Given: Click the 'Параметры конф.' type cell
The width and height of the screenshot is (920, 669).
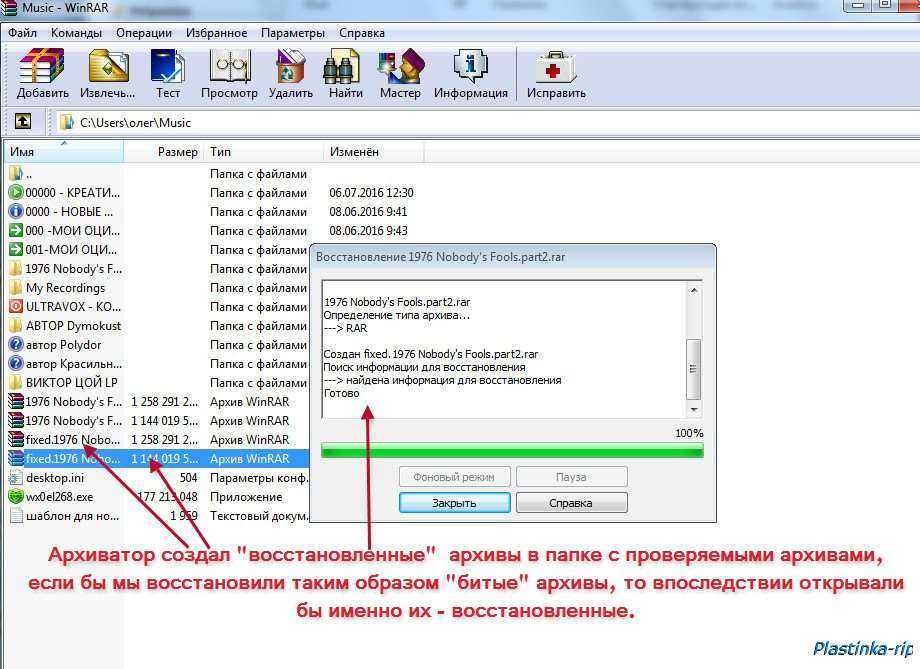Looking at the screenshot, I should [259, 478].
